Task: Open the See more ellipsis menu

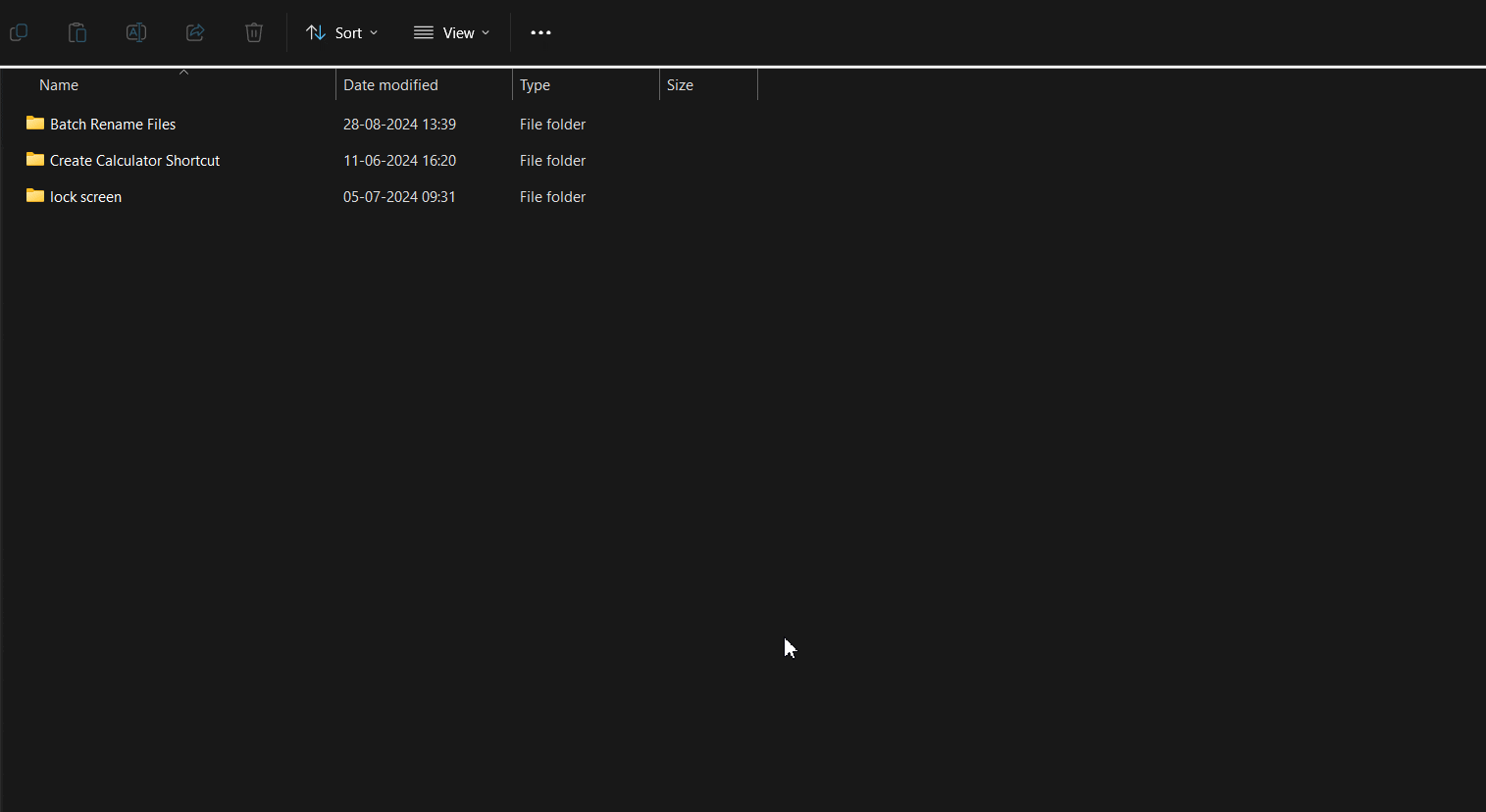Action: tap(540, 32)
